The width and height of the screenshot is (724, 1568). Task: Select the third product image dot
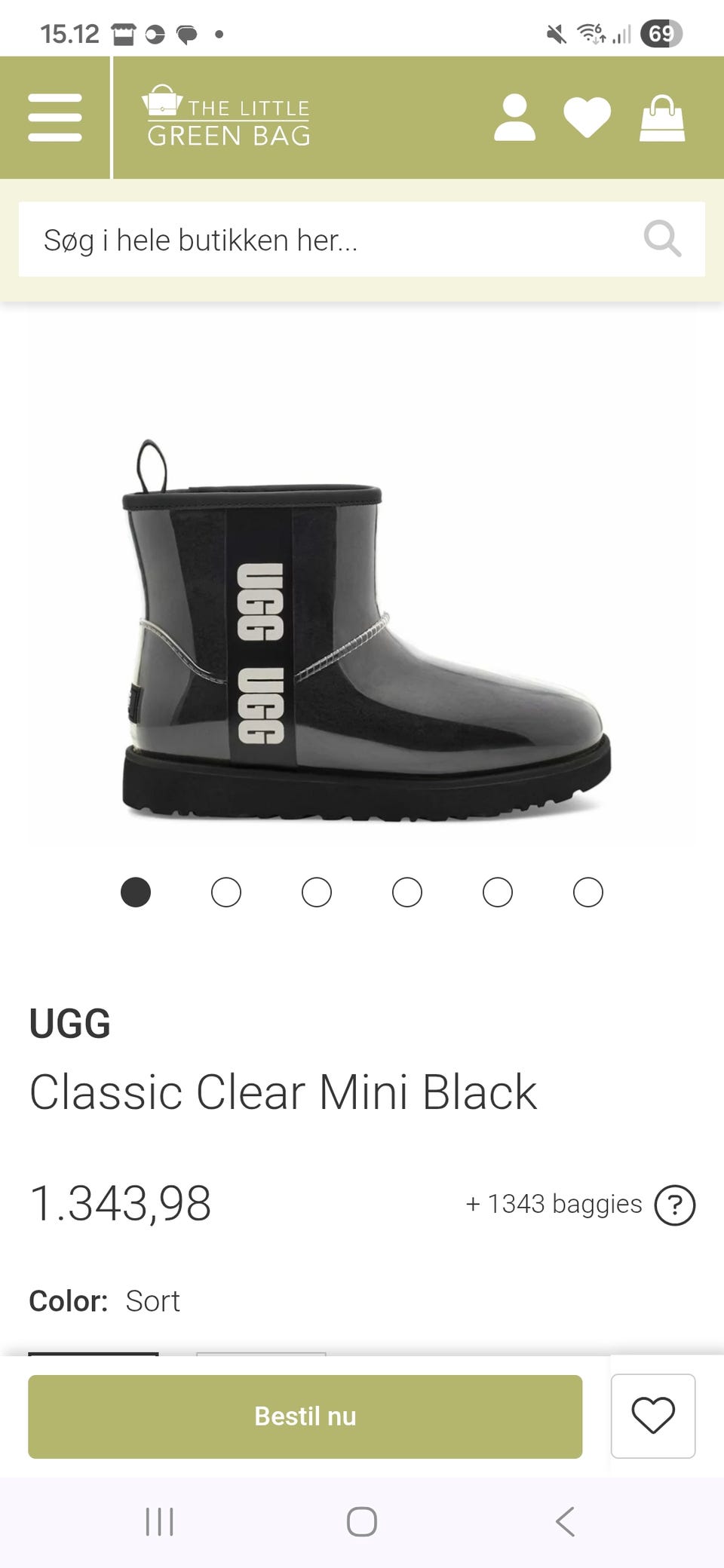[x=317, y=893]
